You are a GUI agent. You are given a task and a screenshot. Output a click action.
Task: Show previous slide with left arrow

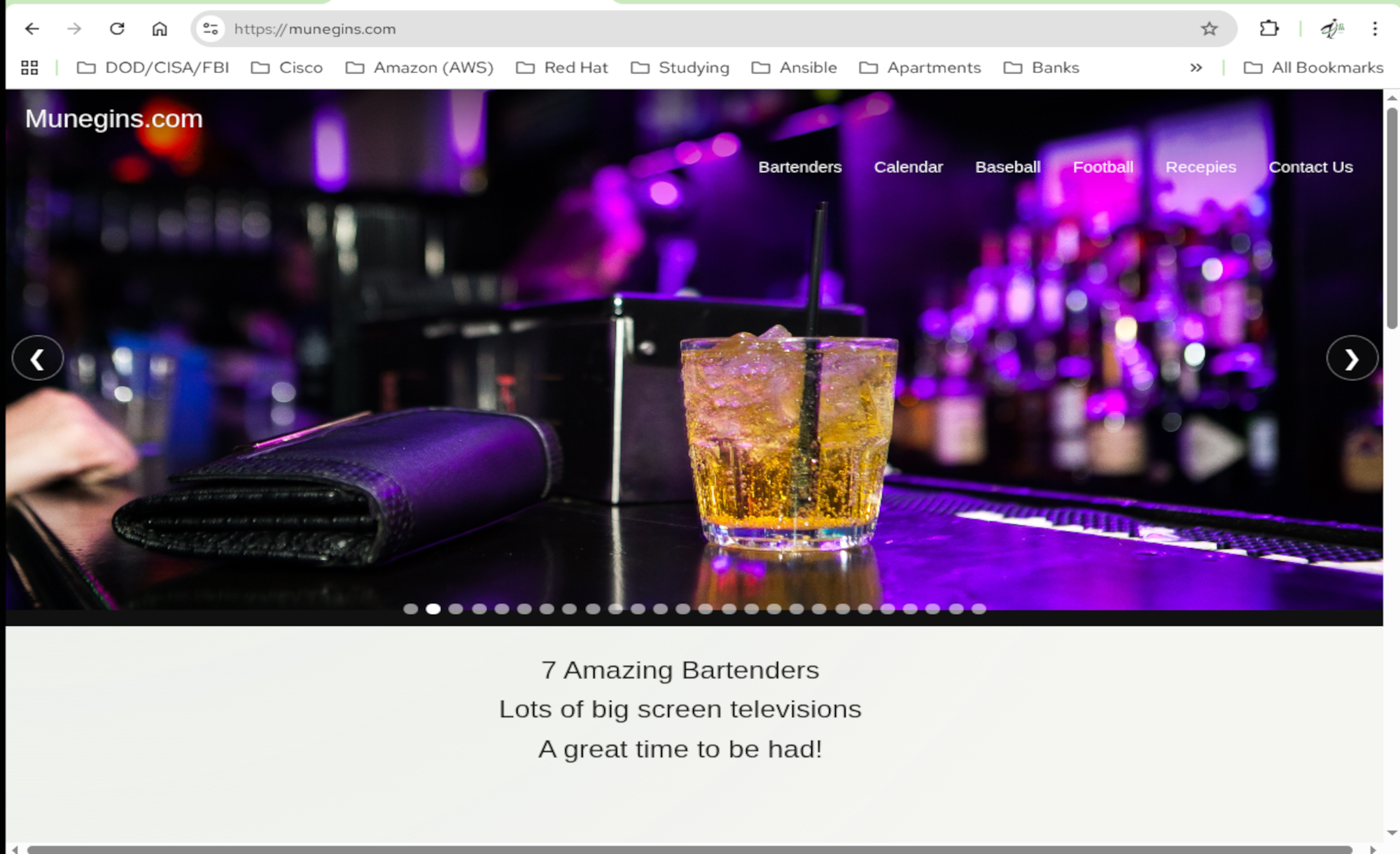(x=38, y=358)
